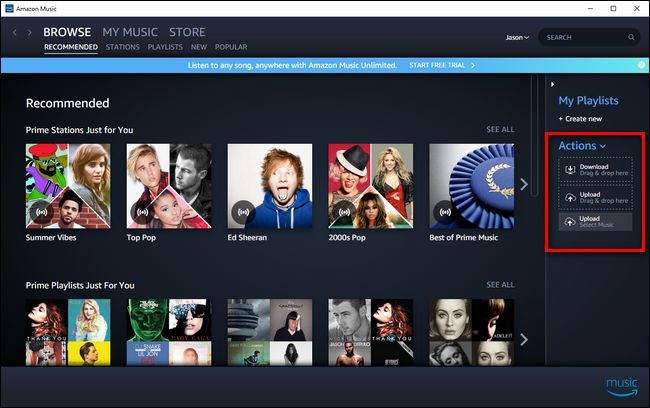The image size is (650, 408).
Task: Show the next Prime Stations with the arrow
Action: [524, 184]
